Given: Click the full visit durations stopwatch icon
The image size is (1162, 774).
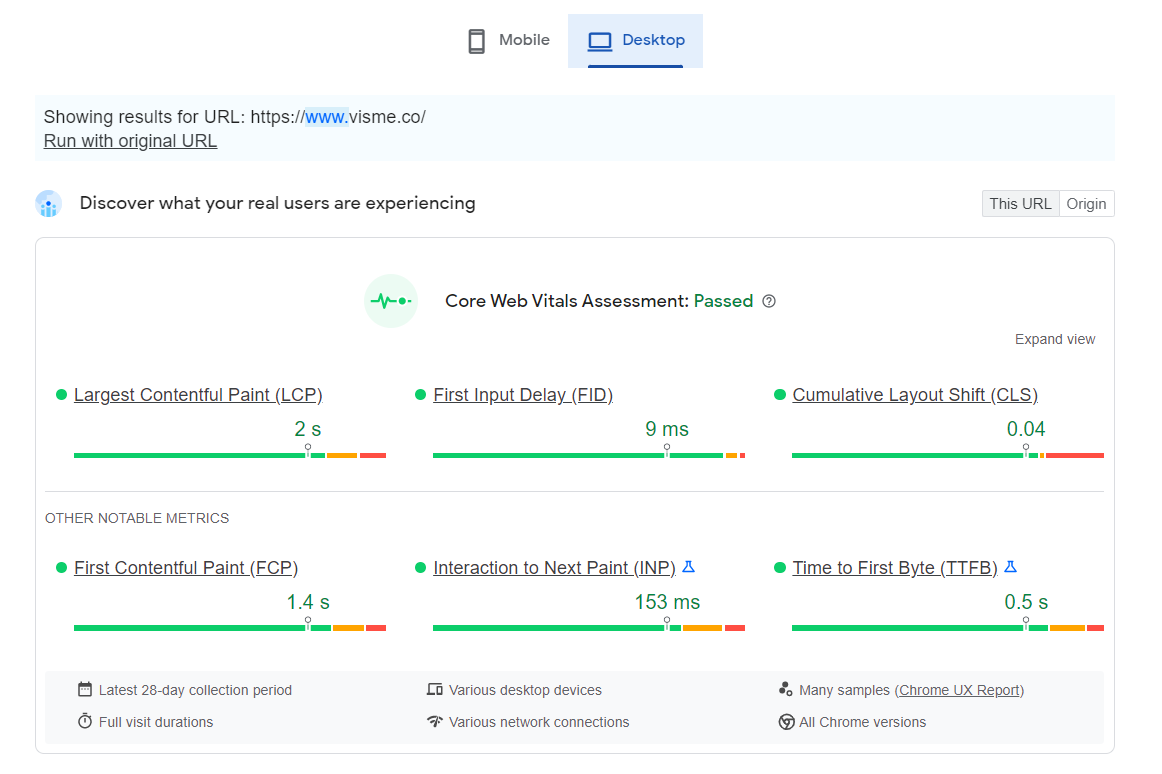Looking at the screenshot, I should tap(83, 721).
